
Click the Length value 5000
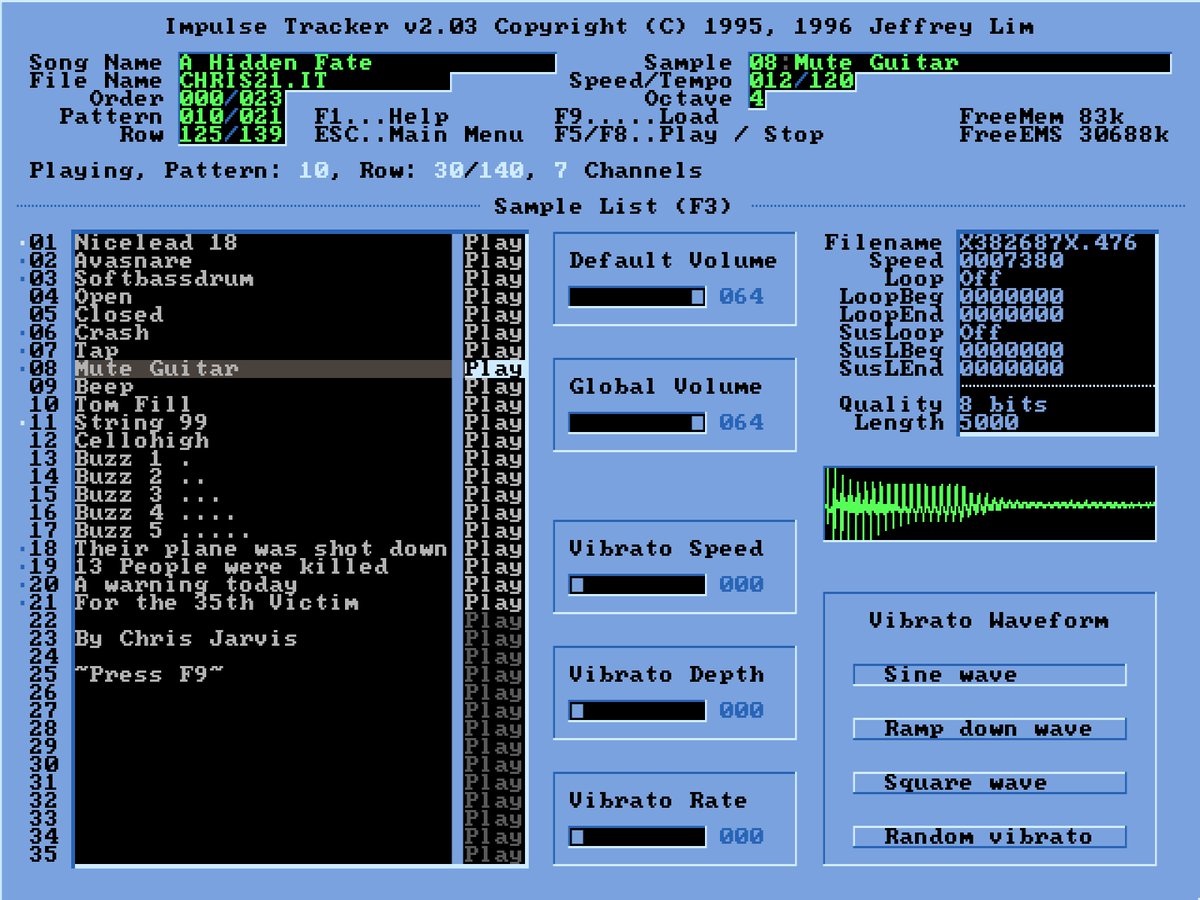tap(1057, 423)
